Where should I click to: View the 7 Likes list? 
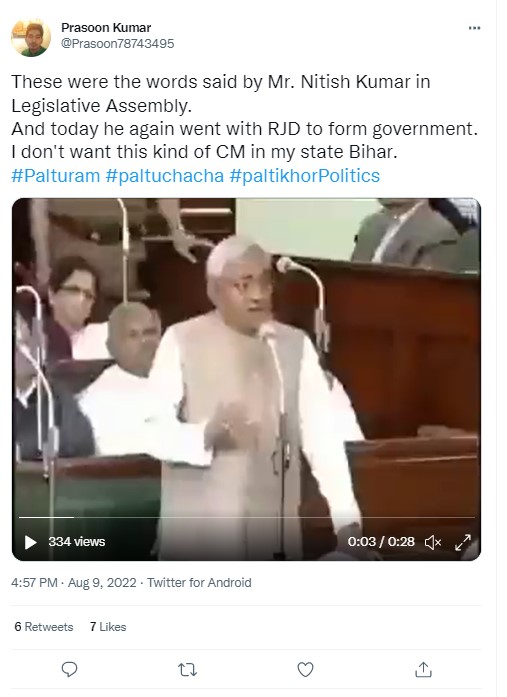click(108, 627)
